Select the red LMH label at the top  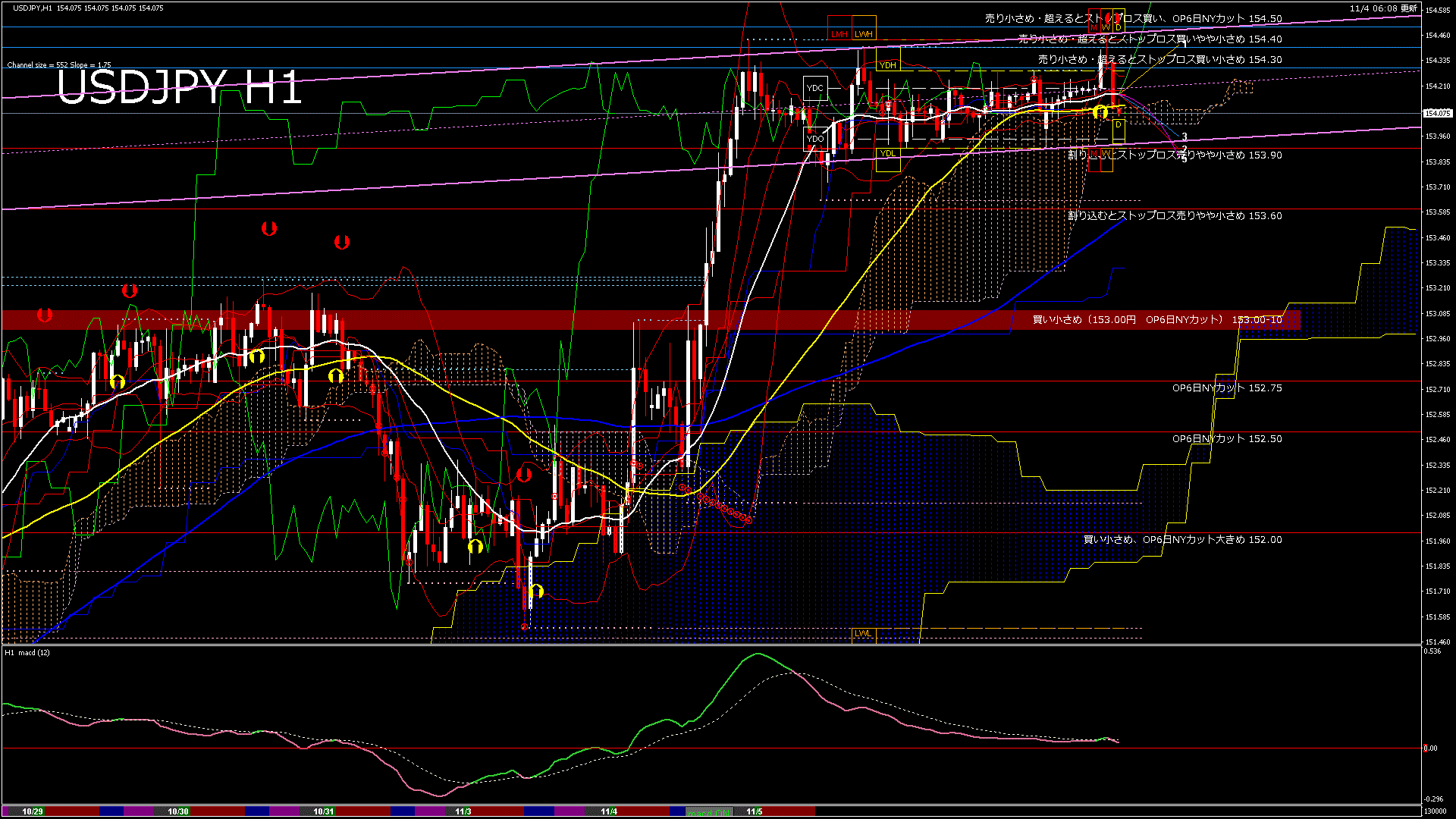pos(839,34)
